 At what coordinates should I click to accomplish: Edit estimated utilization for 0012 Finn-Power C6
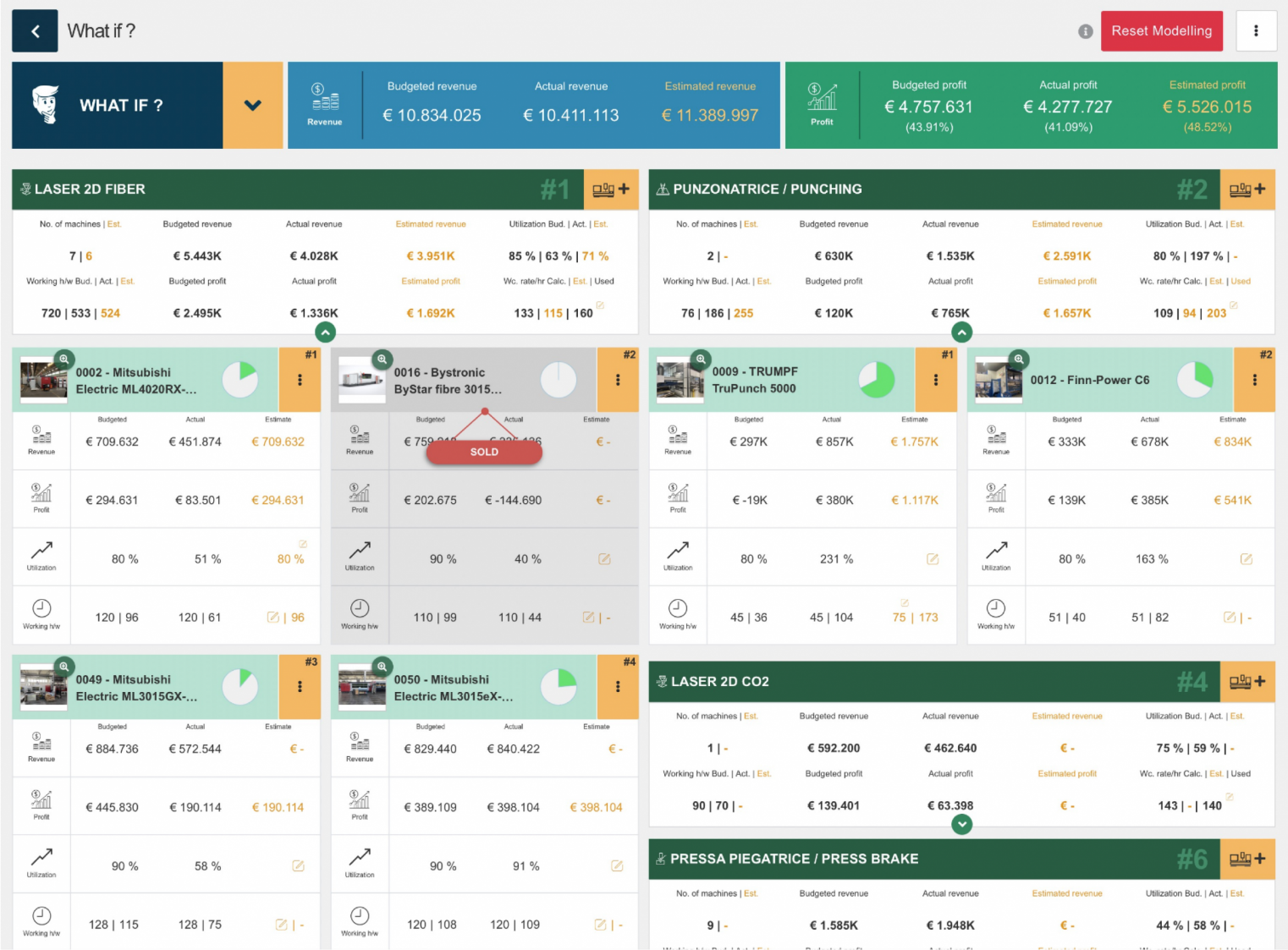pyautogui.click(x=1246, y=559)
